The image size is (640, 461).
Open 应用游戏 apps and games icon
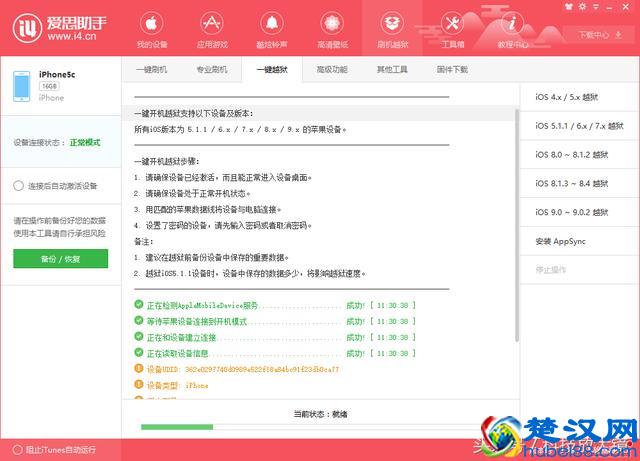tap(211, 23)
